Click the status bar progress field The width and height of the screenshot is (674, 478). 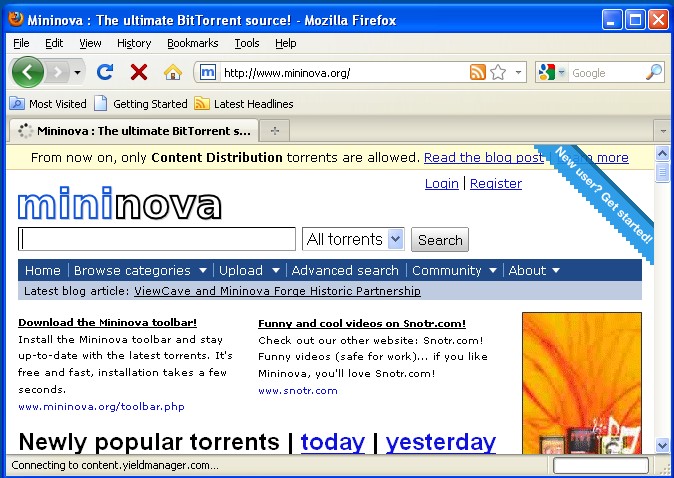[x=600, y=465]
